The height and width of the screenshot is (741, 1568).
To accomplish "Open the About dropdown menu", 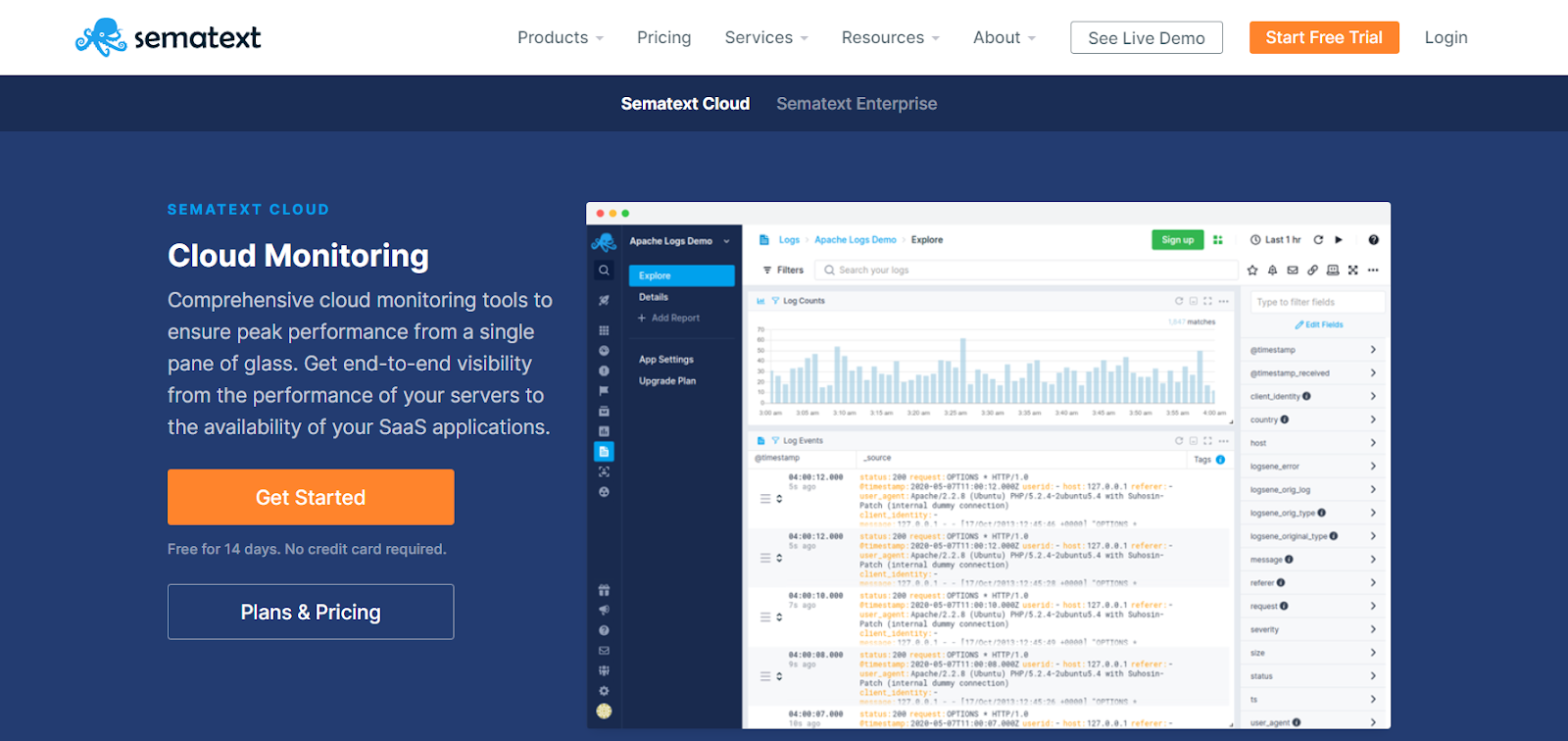I will 1004,37.
